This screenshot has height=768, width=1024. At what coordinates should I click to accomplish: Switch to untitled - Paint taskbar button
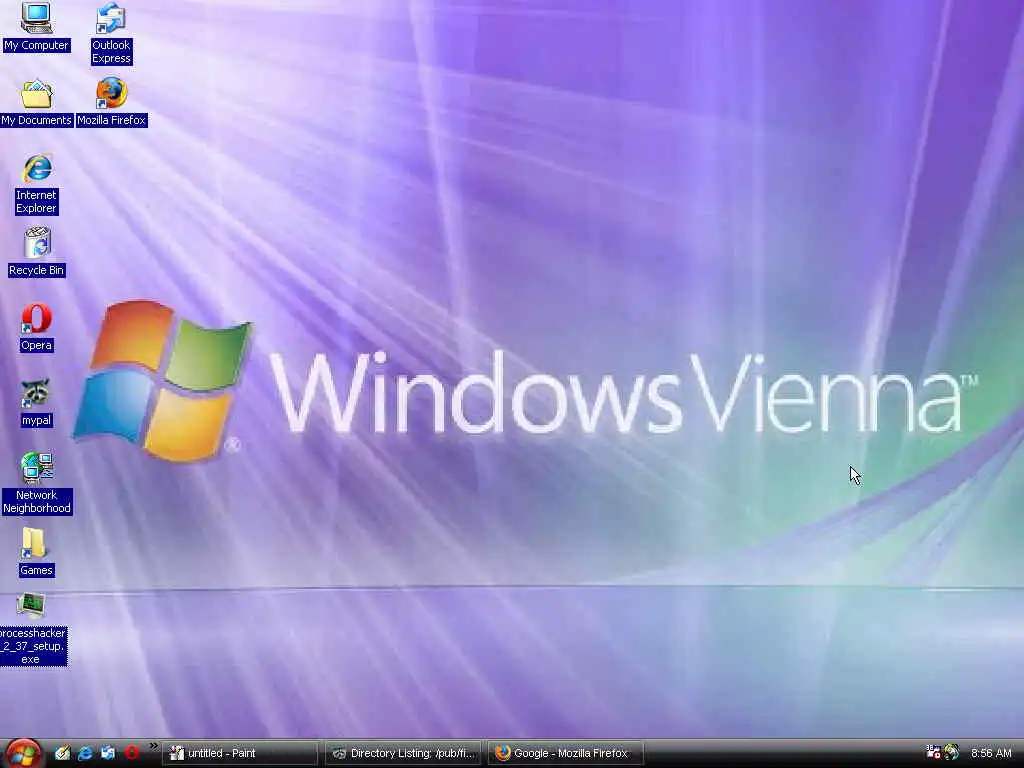pyautogui.click(x=240, y=753)
